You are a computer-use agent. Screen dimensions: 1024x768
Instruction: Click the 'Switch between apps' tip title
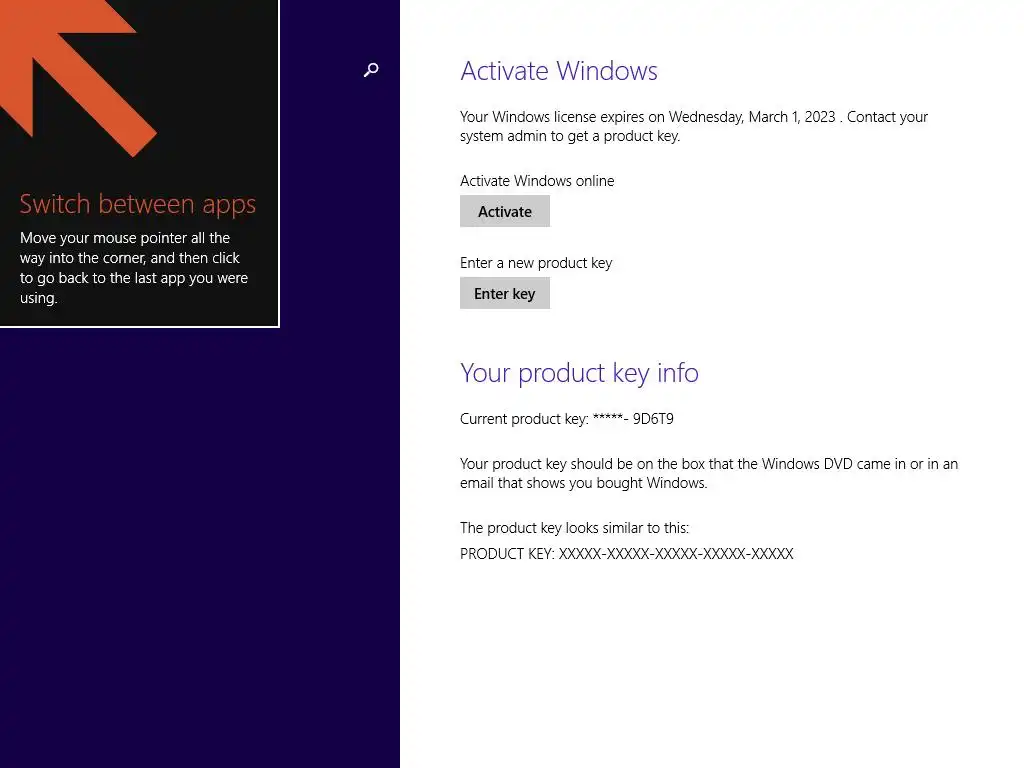[138, 204]
